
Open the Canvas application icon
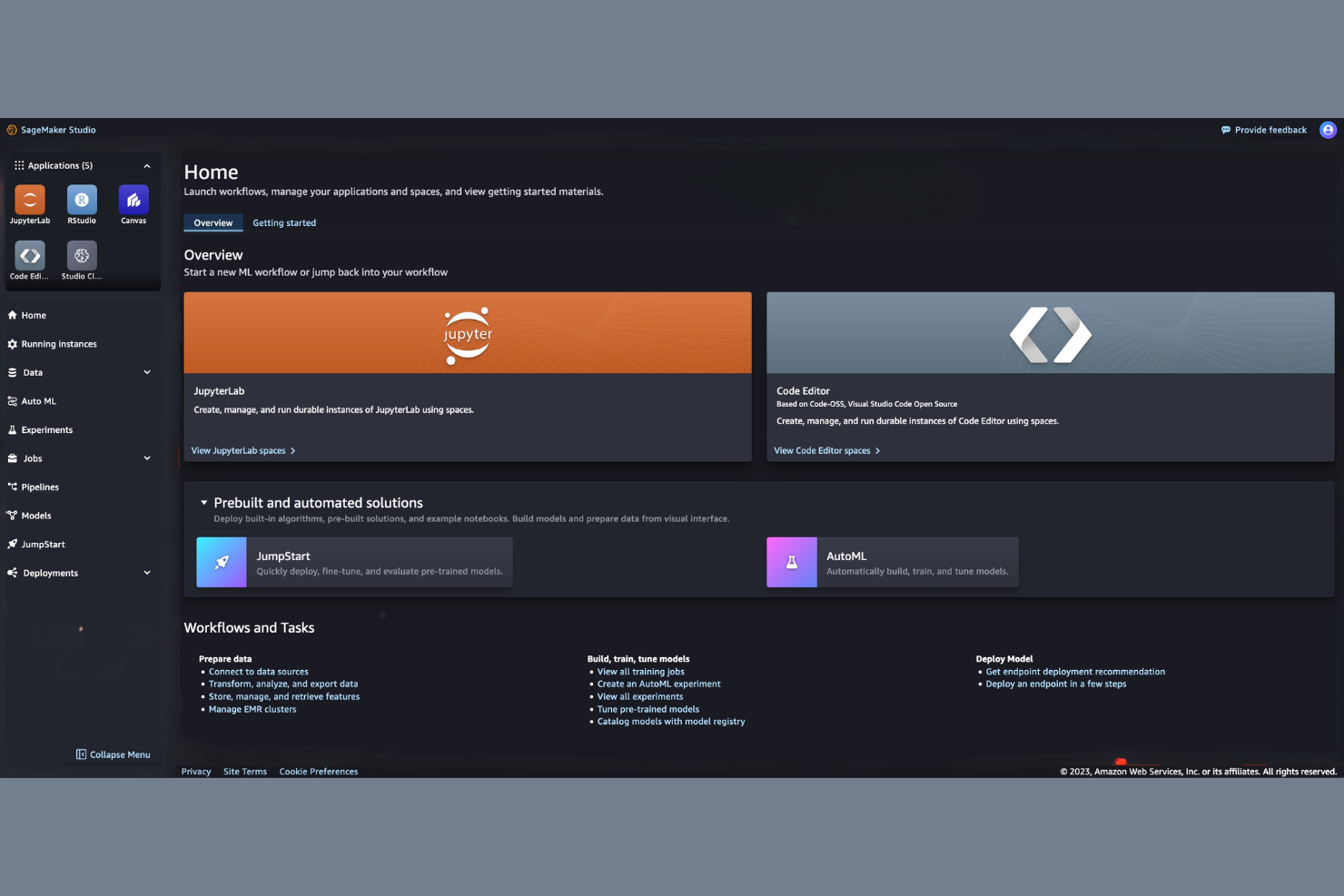click(x=133, y=200)
